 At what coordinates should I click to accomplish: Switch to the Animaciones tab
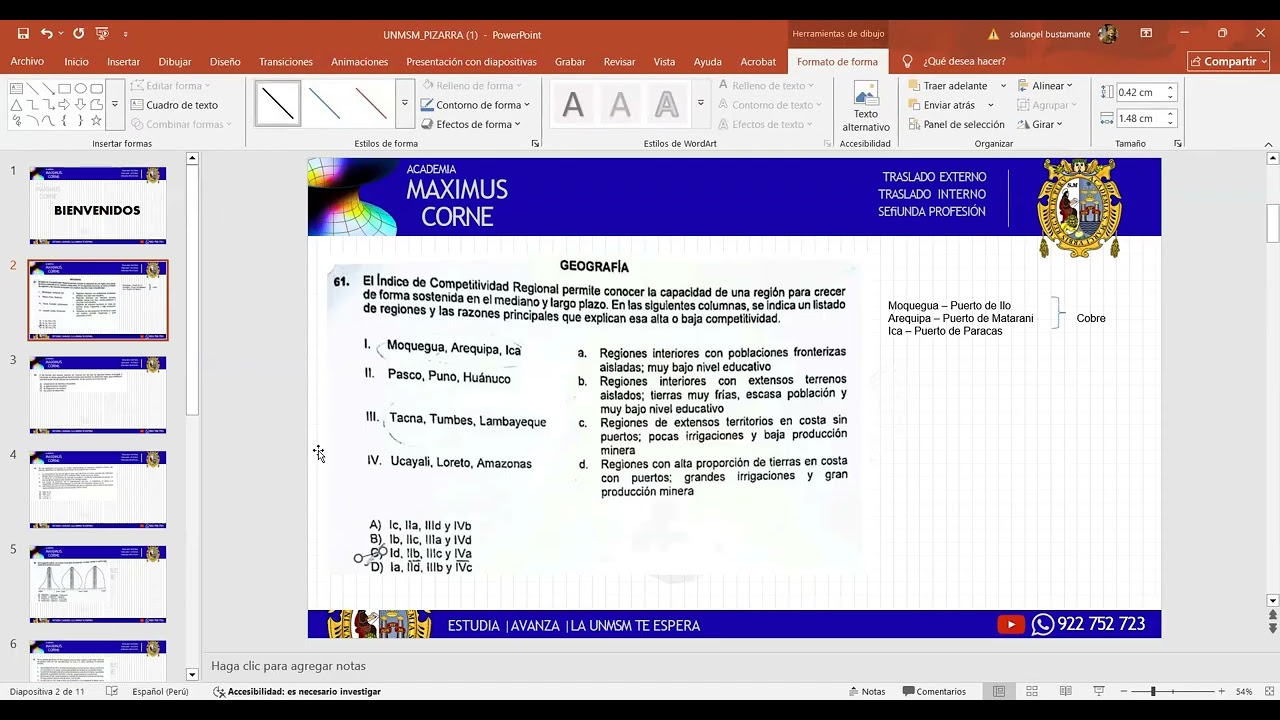(x=359, y=62)
